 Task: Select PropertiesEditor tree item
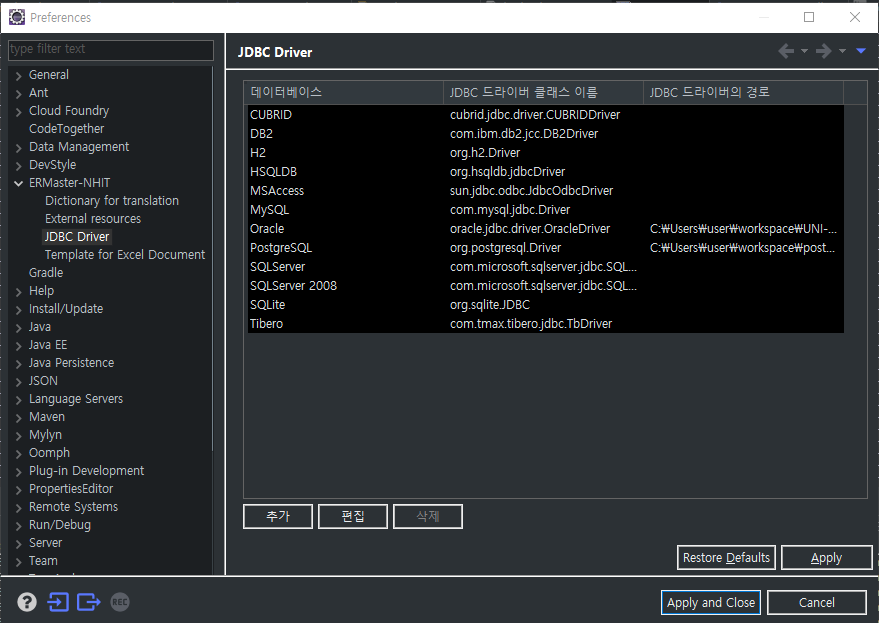[x=71, y=488]
